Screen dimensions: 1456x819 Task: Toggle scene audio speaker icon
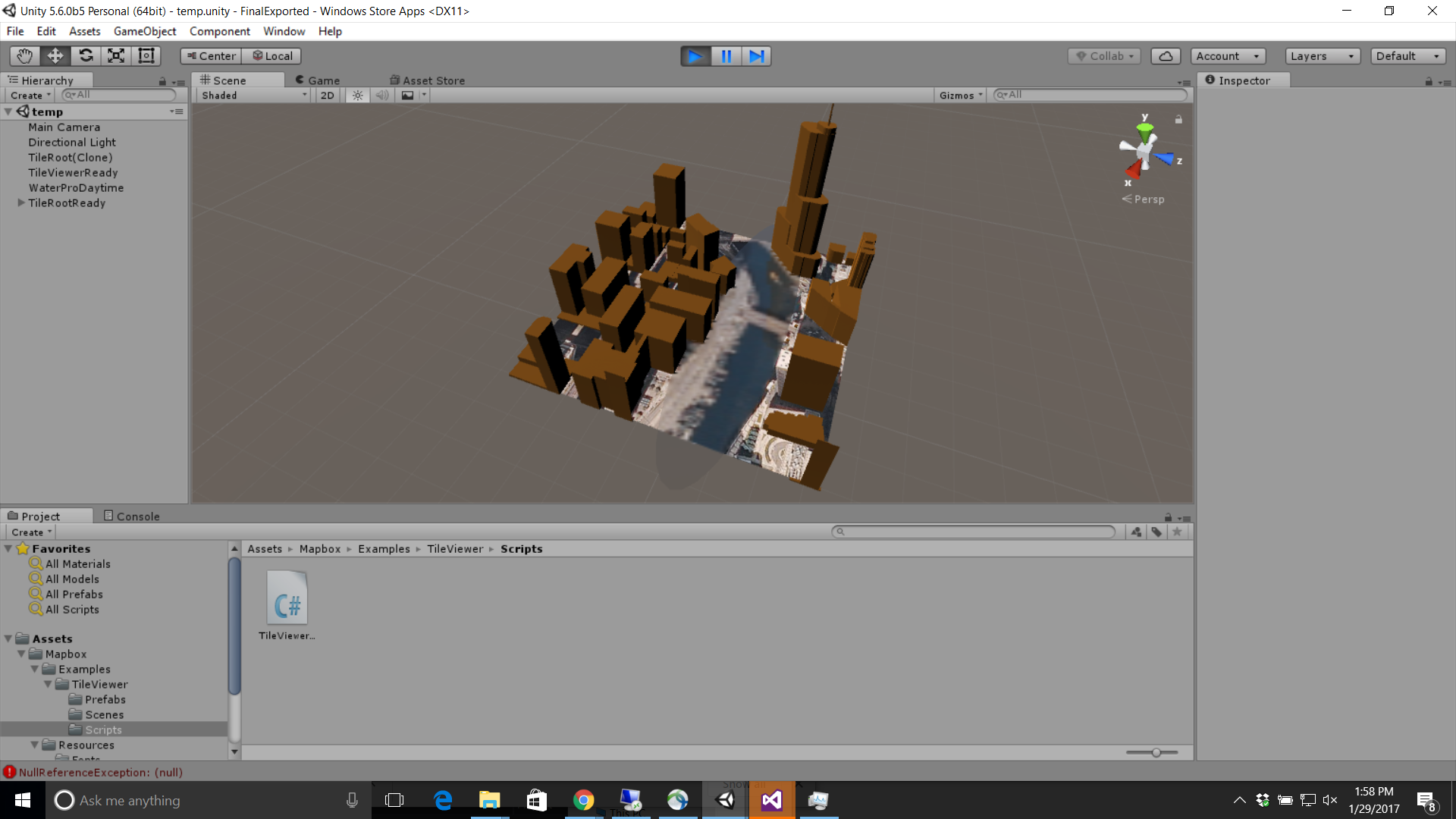pyautogui.click(x=382, y=95)
